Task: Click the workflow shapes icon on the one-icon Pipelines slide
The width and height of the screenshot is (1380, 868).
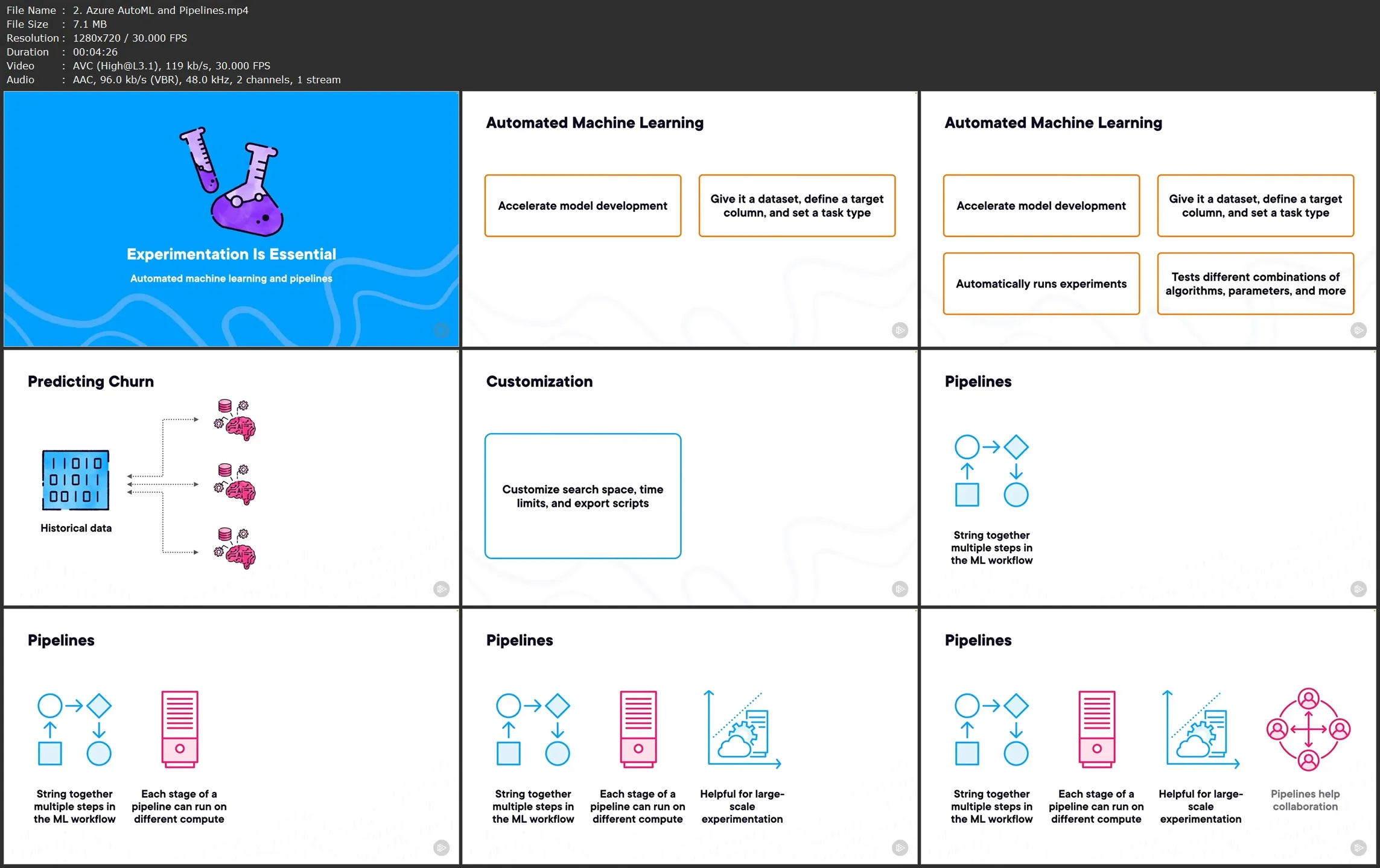Action: (991, 471)
